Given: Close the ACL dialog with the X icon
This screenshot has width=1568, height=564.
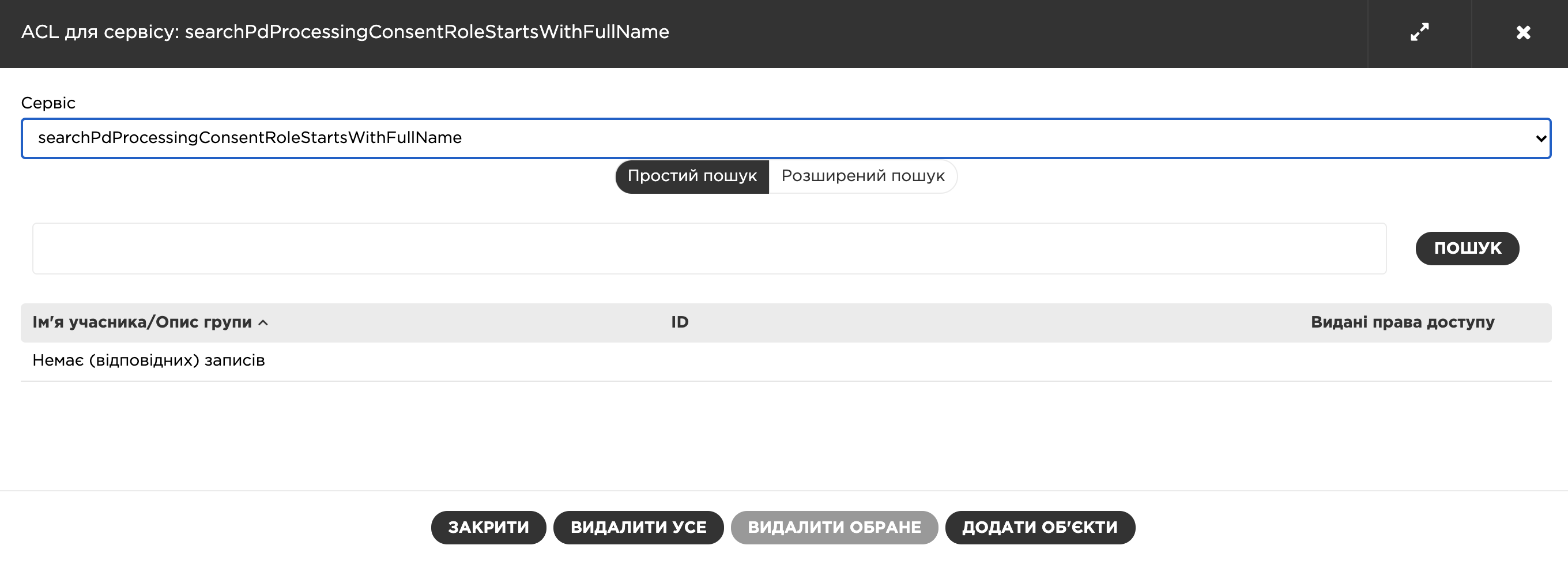Looking at the screenshot, I should tap(1522, 32).
